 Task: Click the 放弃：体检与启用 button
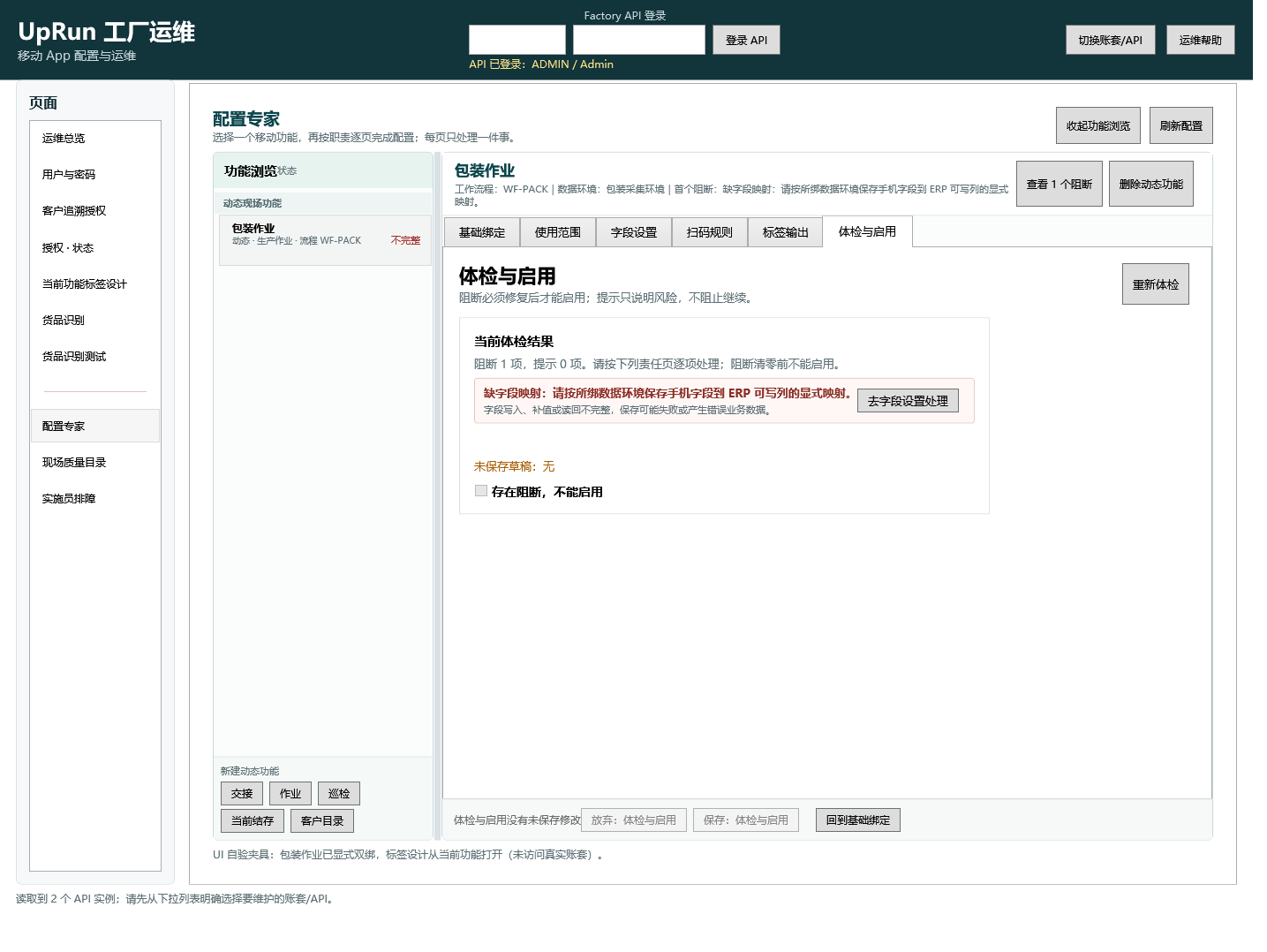(x=634, y=820)
